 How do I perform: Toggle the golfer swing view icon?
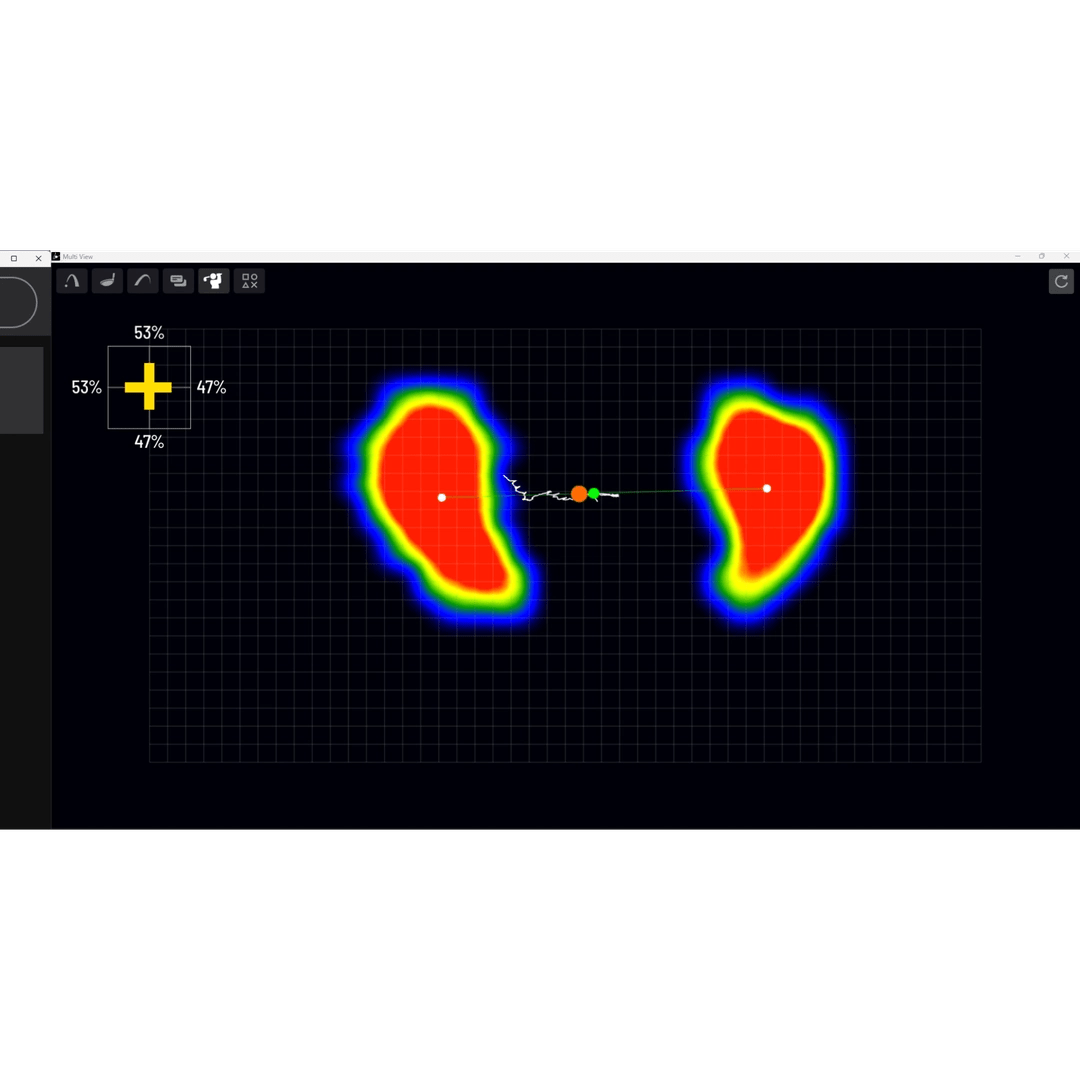point(214,281)
